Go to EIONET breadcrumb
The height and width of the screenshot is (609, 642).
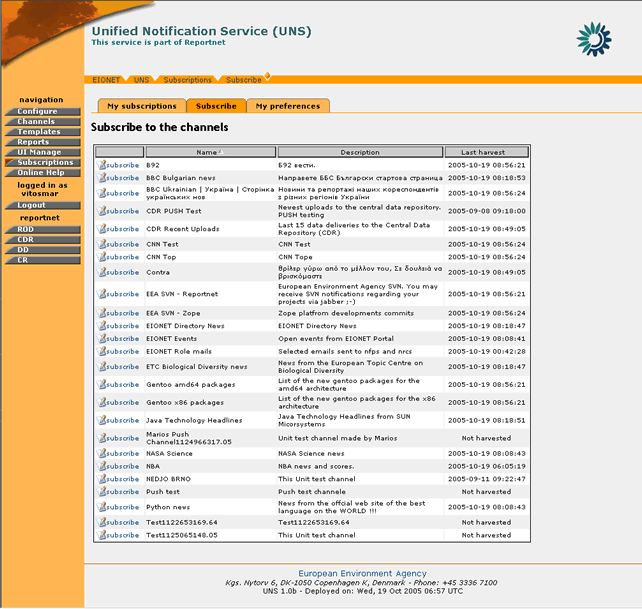click(106, 80)
